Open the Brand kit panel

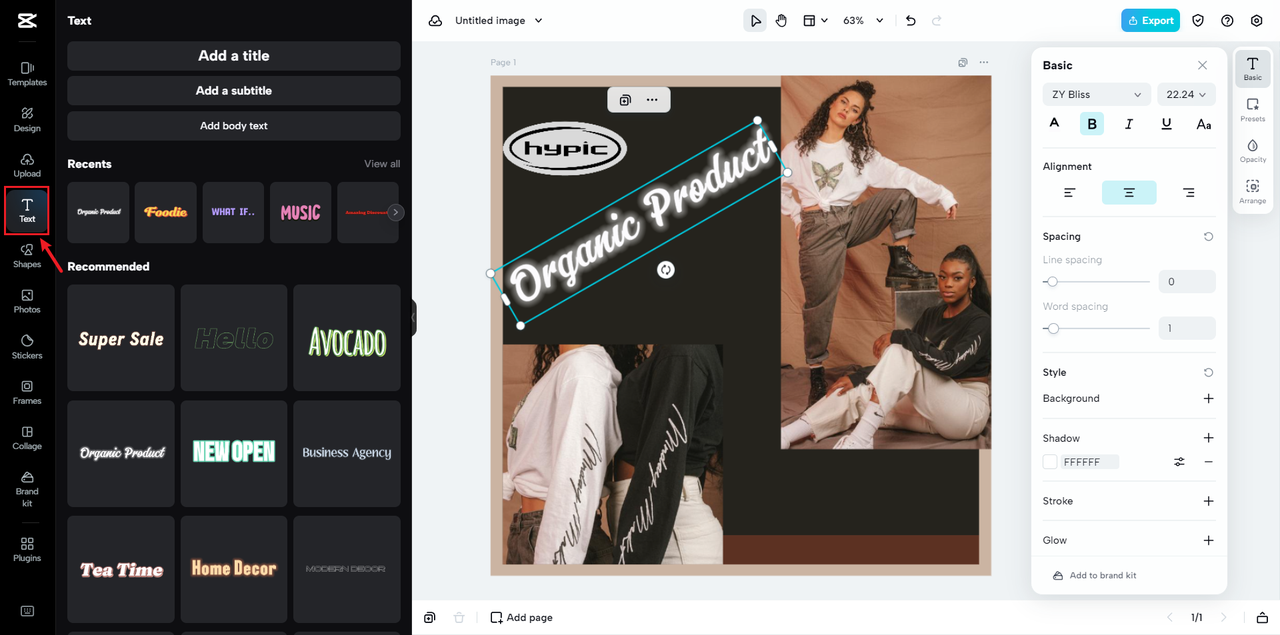pyautogui.click(x=27, y=489)
